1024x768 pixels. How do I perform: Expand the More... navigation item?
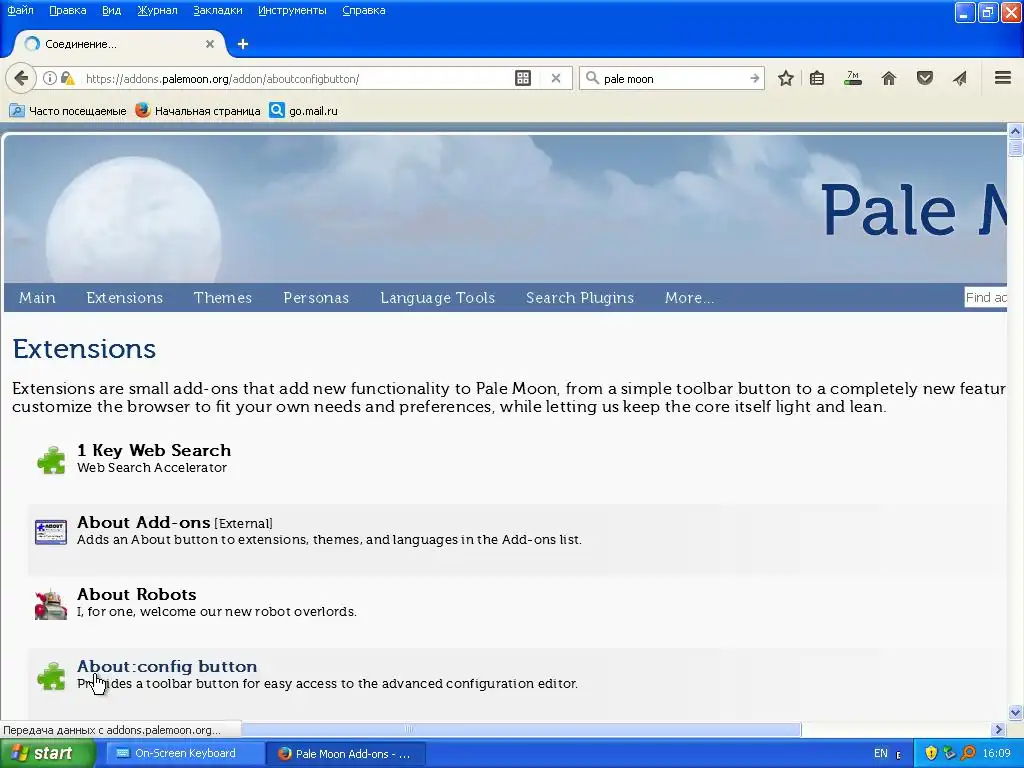point(689,298)
